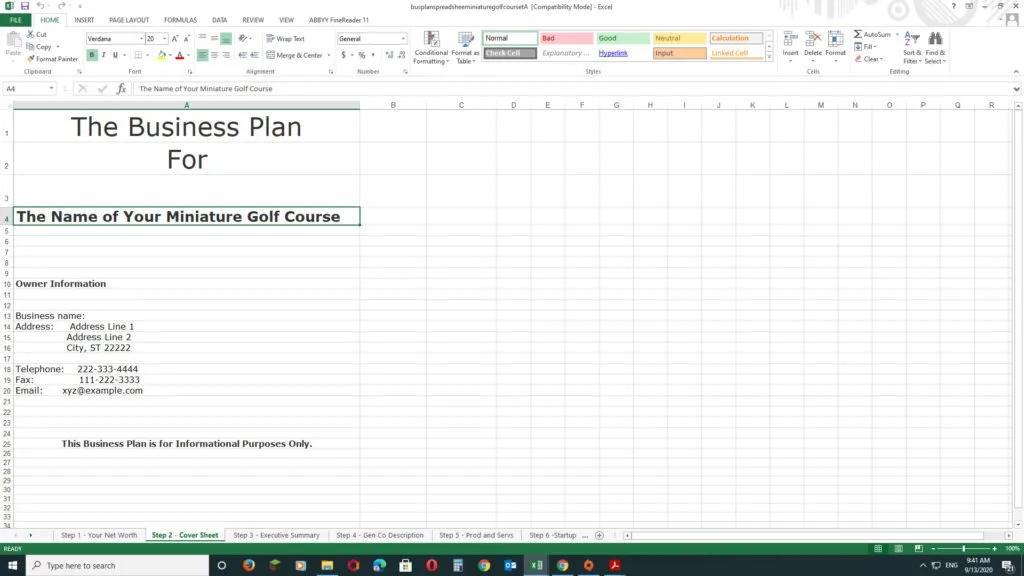Open sheet tab Step 3 - Executive Summary

point(276,535)
